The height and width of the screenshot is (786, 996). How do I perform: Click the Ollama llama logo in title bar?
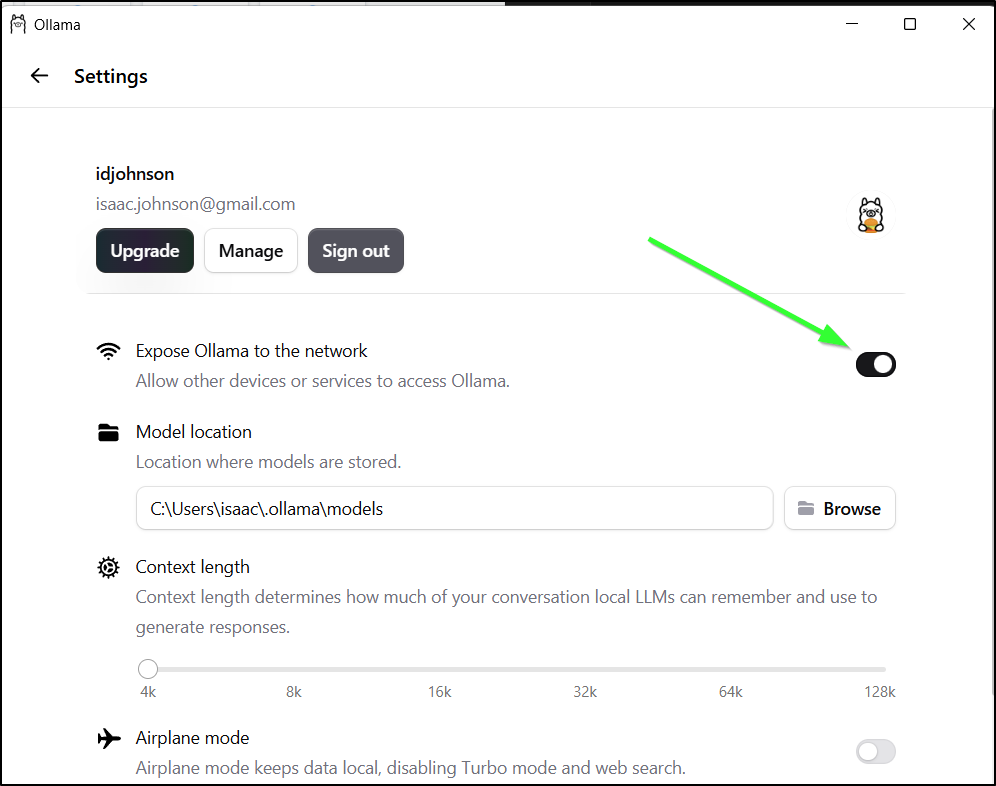[18, 24]
